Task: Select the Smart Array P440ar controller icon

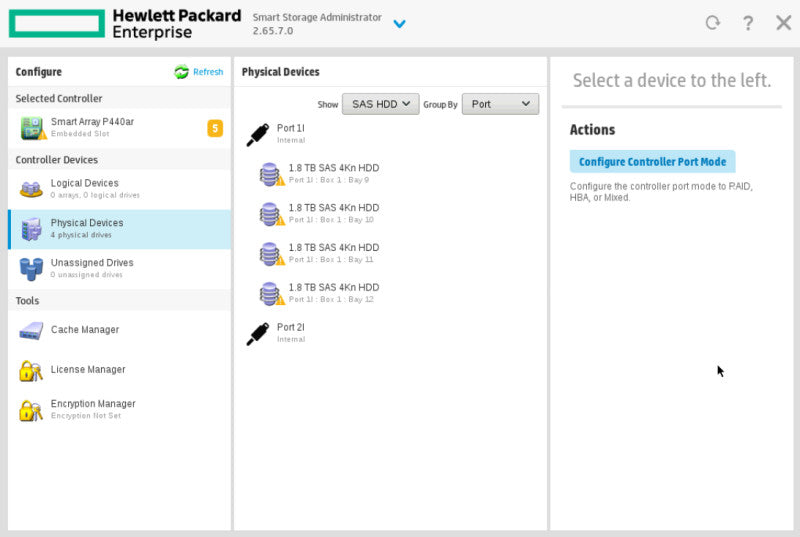Action: [x=33, y=127]
